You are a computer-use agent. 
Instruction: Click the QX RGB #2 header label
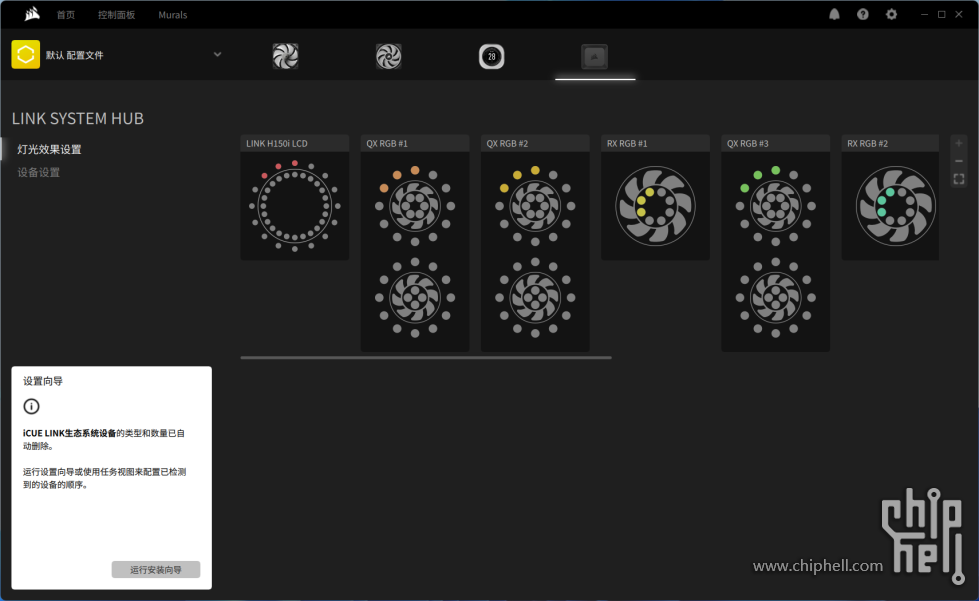(x=507, y=144)
